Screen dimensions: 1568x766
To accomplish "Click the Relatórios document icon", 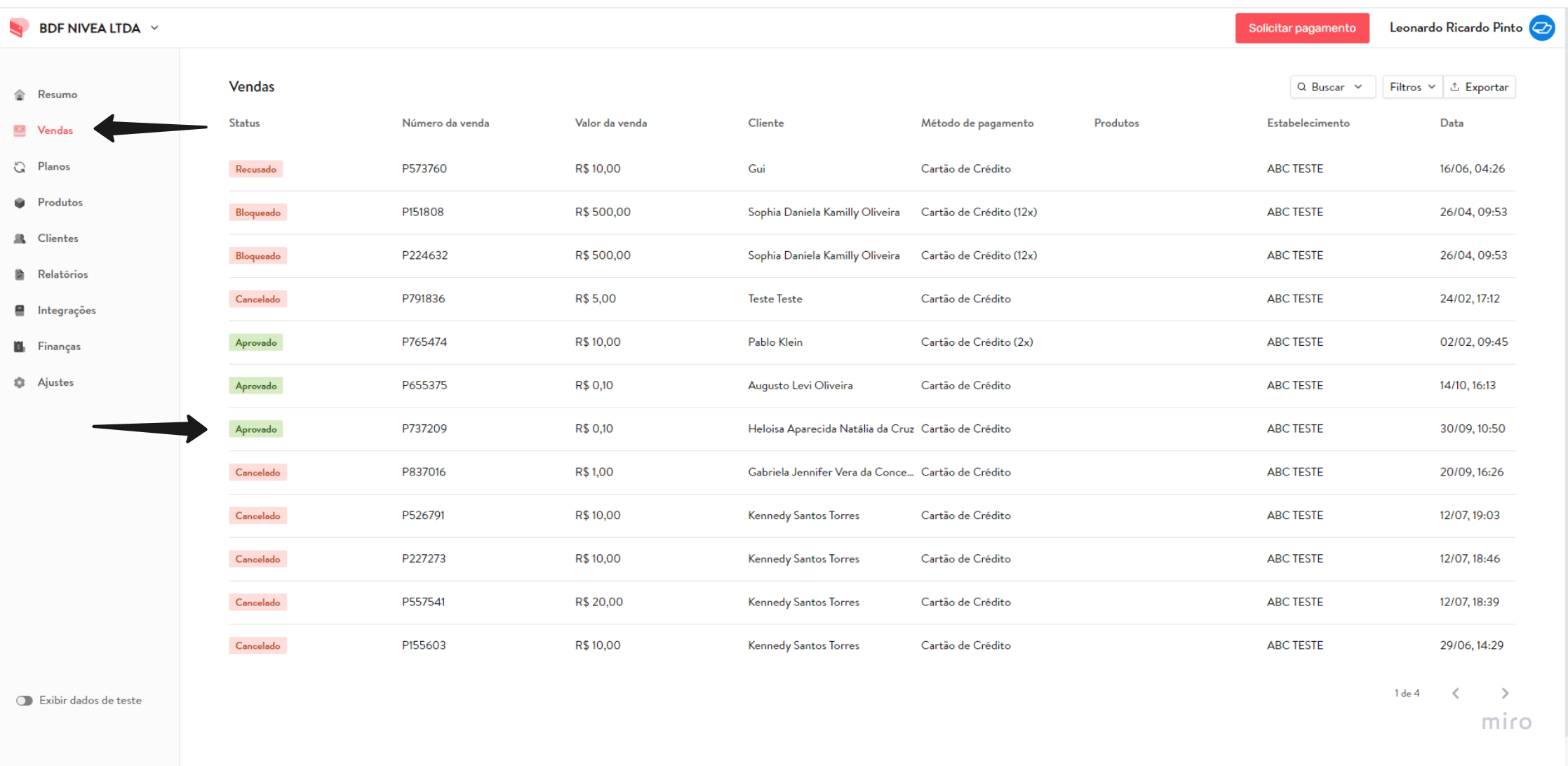I will (20, 274).
